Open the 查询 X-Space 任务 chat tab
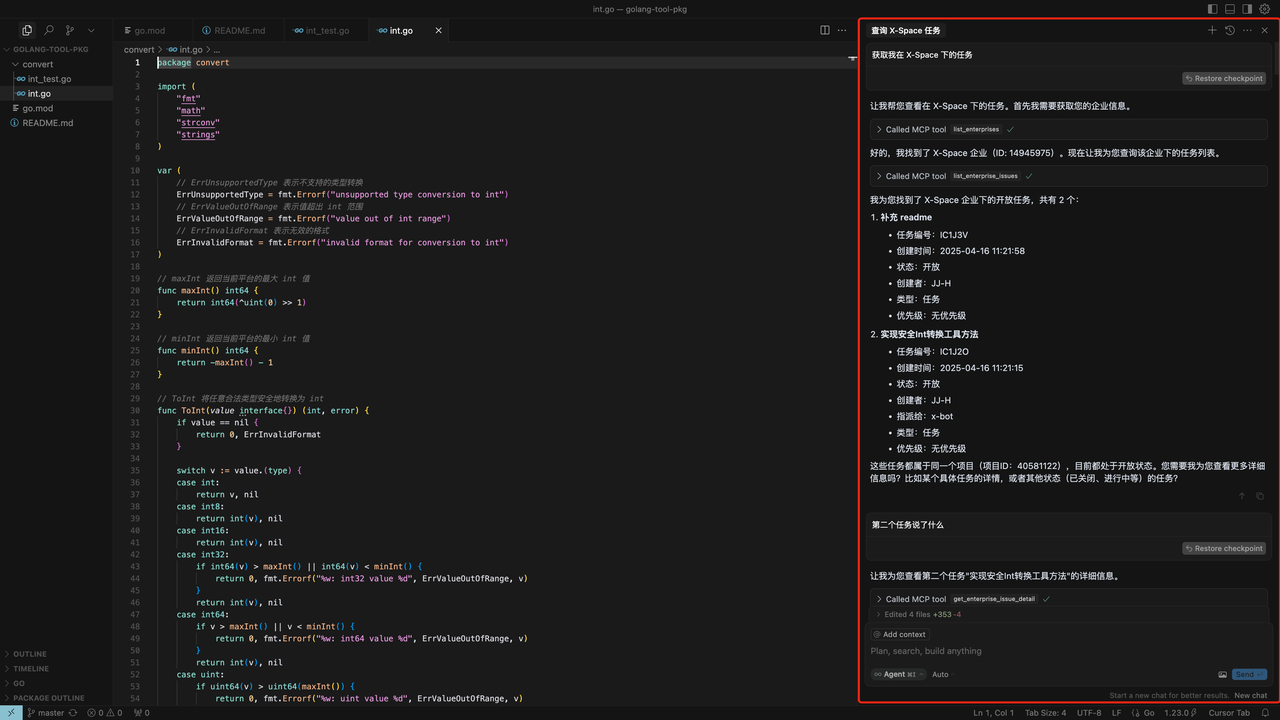The height and width of the screenshot is (720, 1280). click(x=906, y=31)
